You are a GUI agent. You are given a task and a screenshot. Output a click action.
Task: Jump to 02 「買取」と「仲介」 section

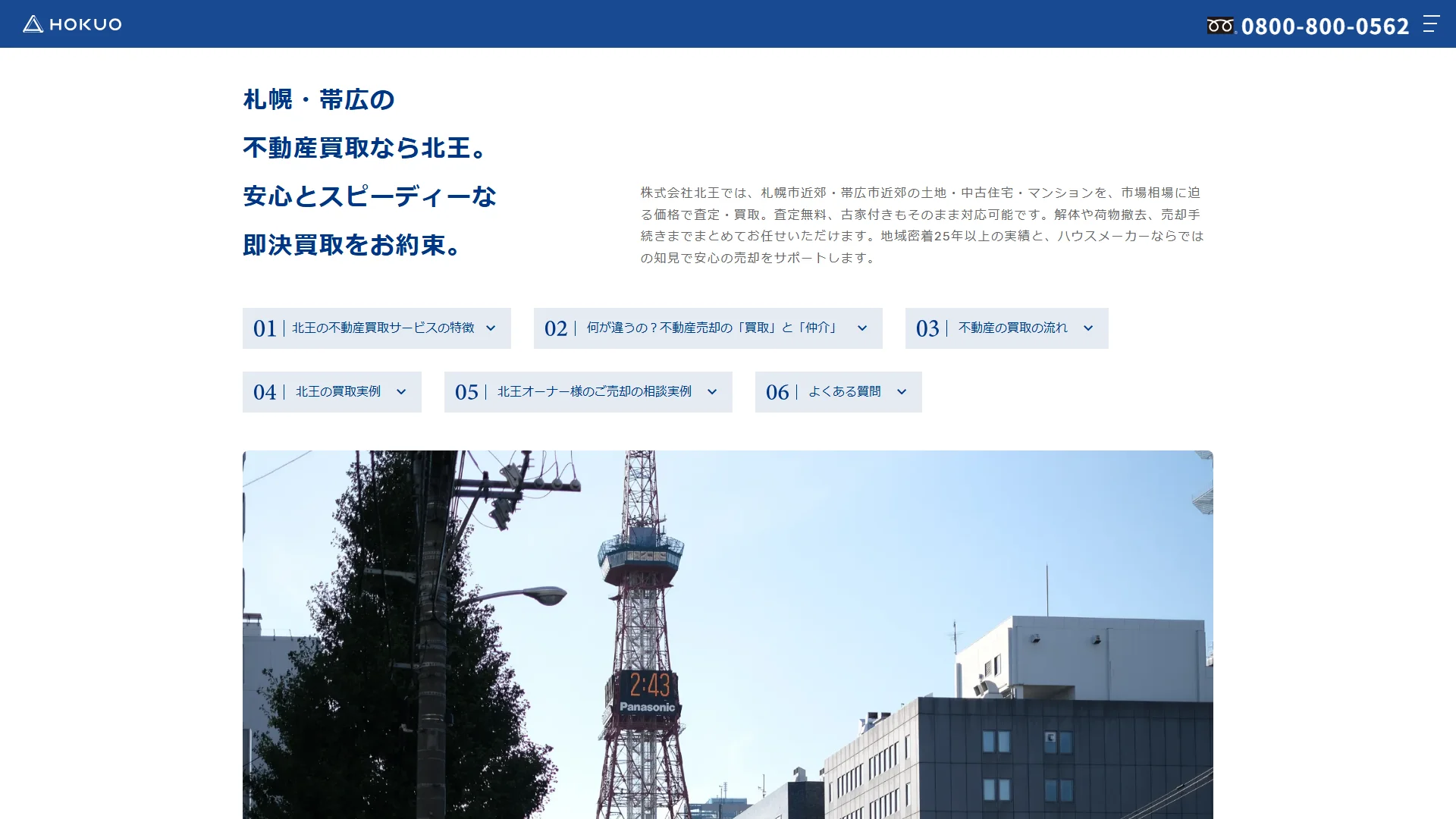pos(708,328)
